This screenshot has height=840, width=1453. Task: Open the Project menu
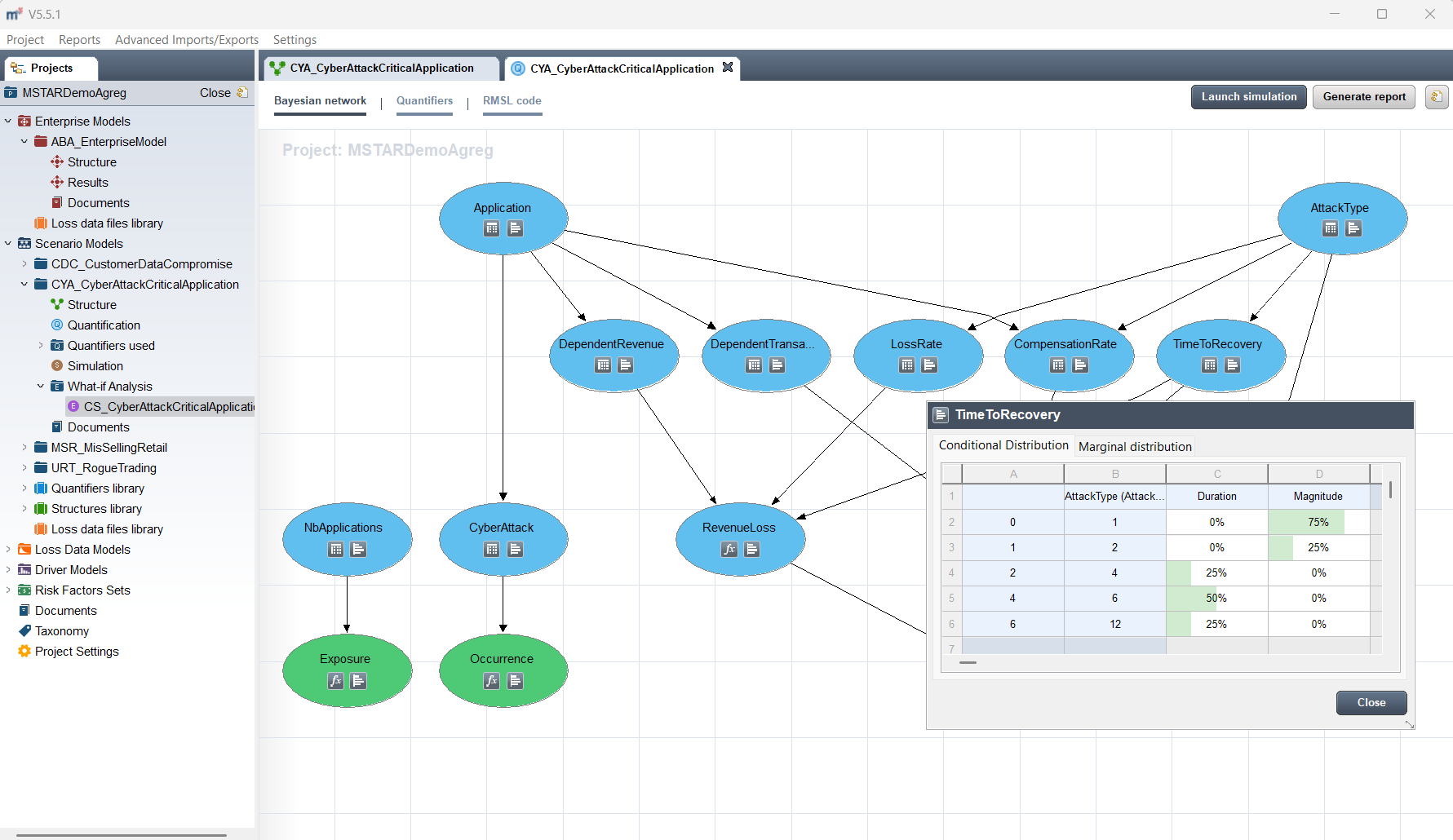pos(25,40)
